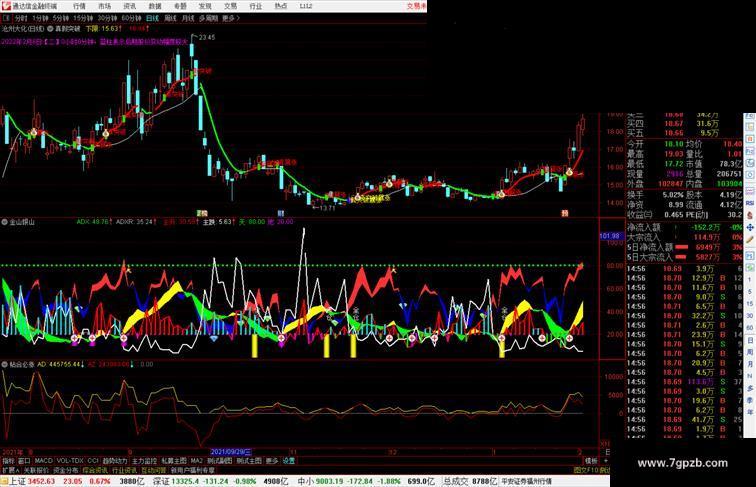The width and height of the screenshot is (756, 487).
Task: Open the 行业 menu
Action: pos(256,6)
